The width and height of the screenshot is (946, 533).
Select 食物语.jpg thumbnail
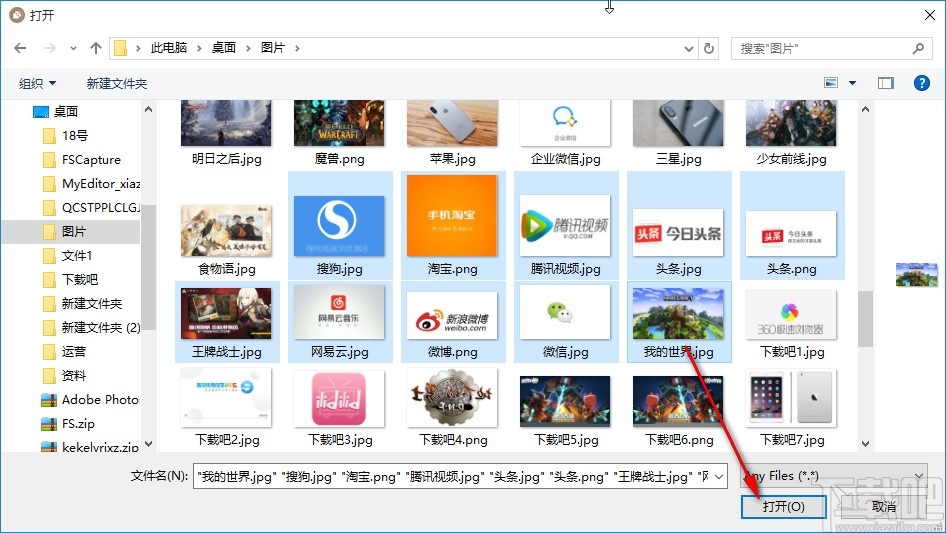(226, 231)
